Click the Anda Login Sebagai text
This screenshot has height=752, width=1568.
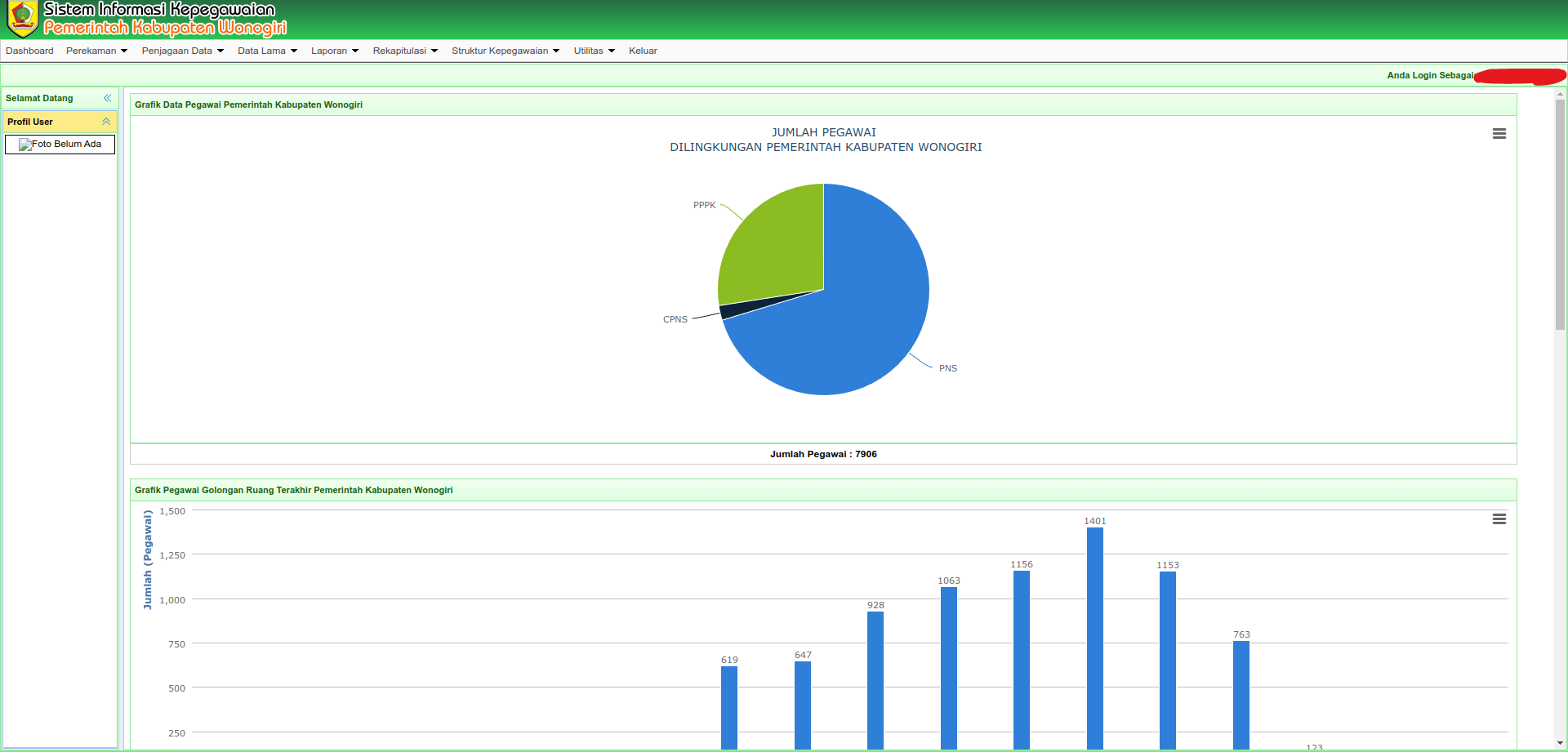pyautogui.click(x=1431, y=75)
